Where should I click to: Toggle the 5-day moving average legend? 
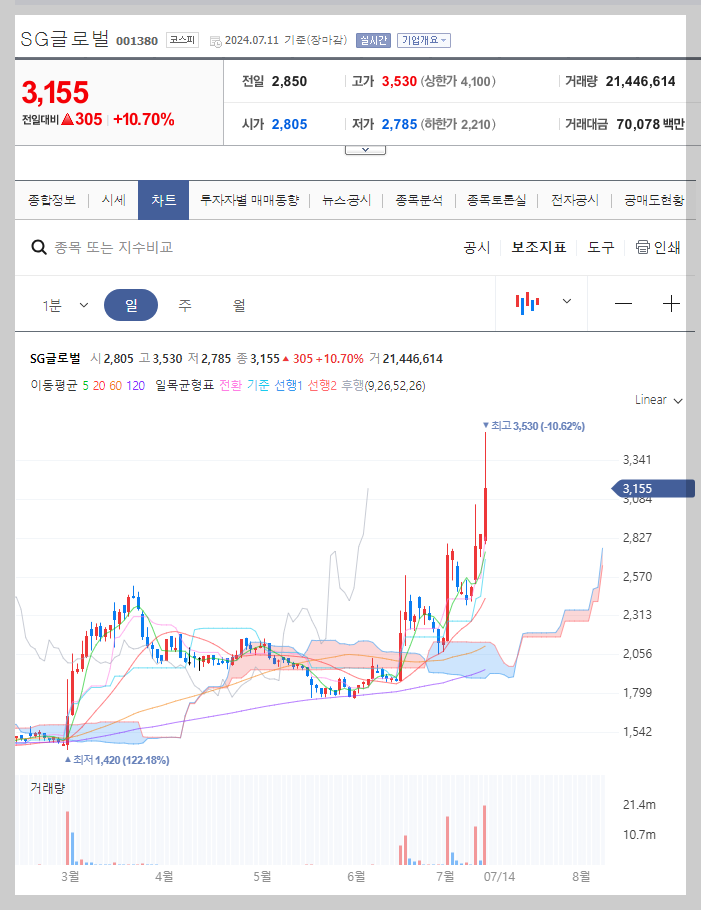click(85, 386)
